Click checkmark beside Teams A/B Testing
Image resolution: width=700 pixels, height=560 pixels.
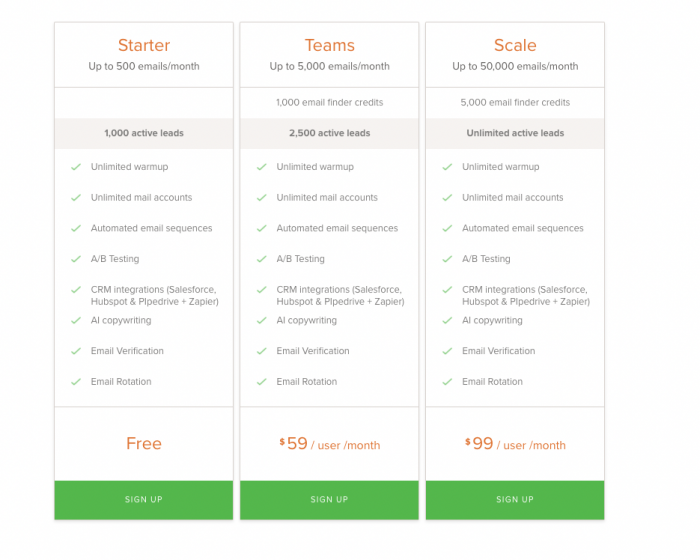click(262, 259)
